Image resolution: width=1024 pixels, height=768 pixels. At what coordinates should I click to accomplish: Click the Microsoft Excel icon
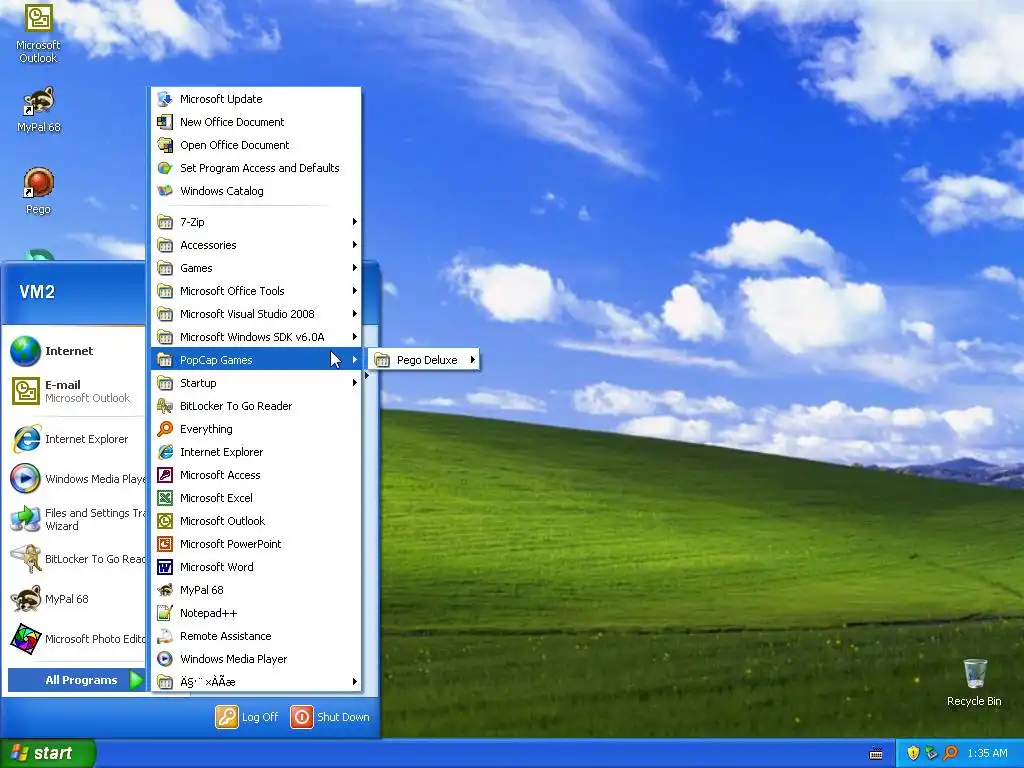165,498
